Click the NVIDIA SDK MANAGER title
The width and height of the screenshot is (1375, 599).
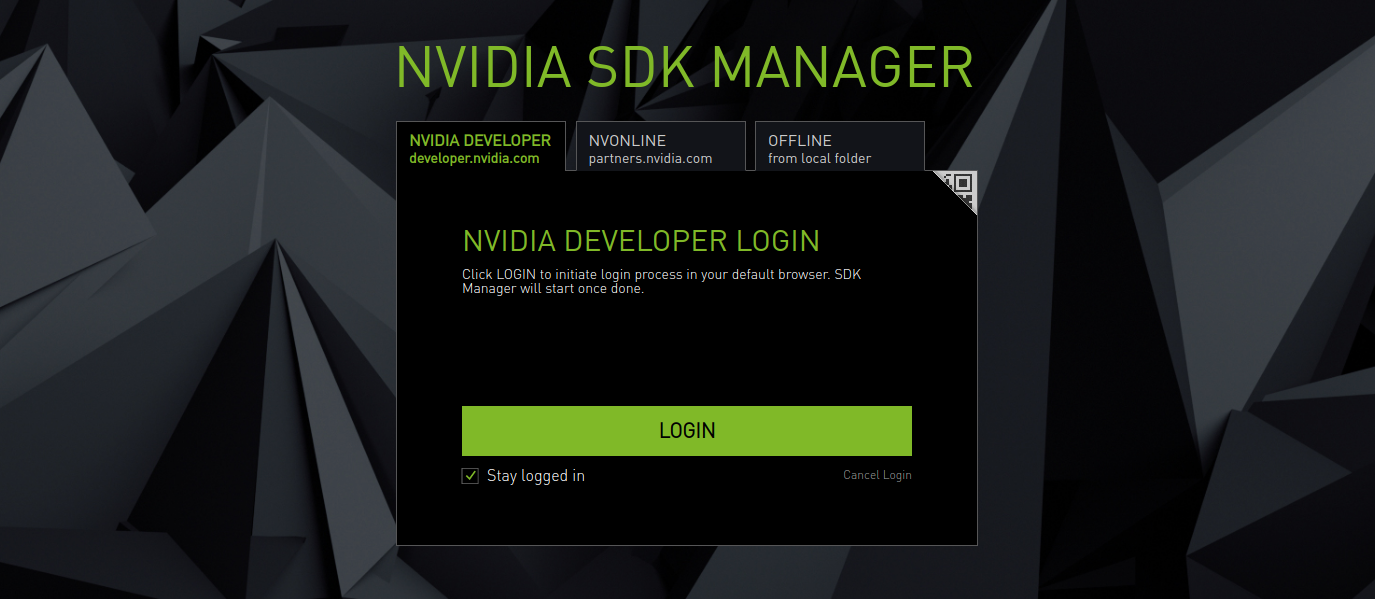click(685, 68)
